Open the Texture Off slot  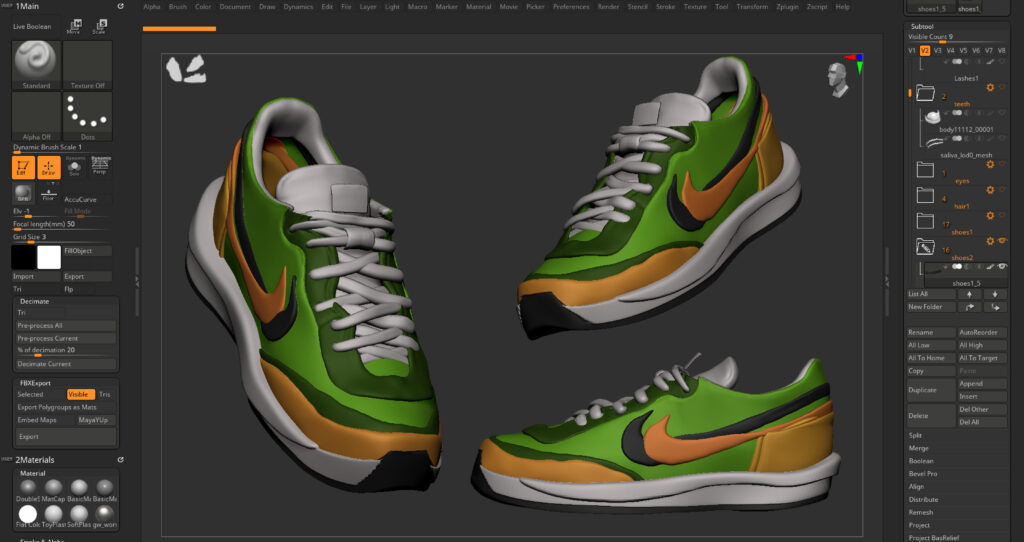88,65
